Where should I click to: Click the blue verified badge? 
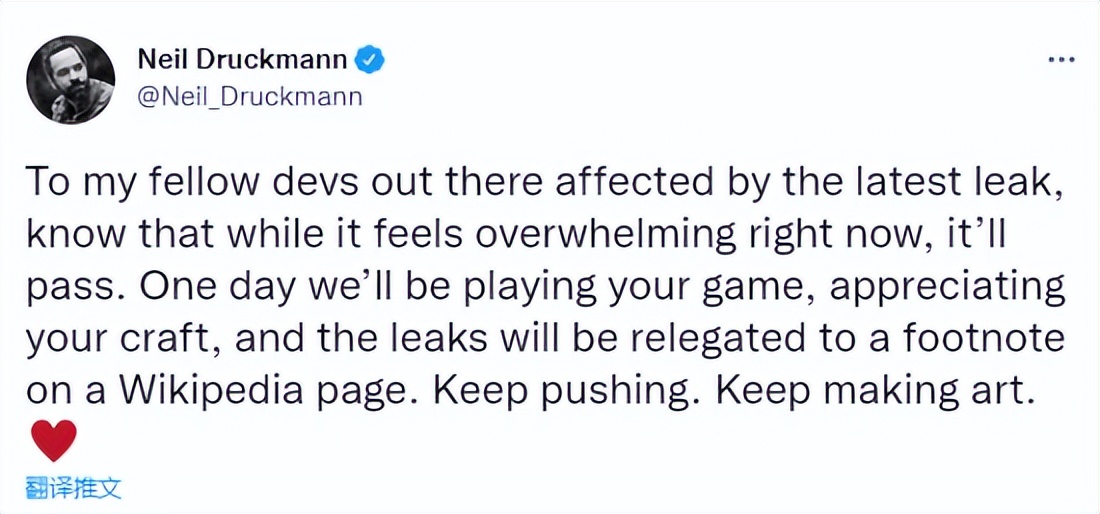tap(371, 60)
